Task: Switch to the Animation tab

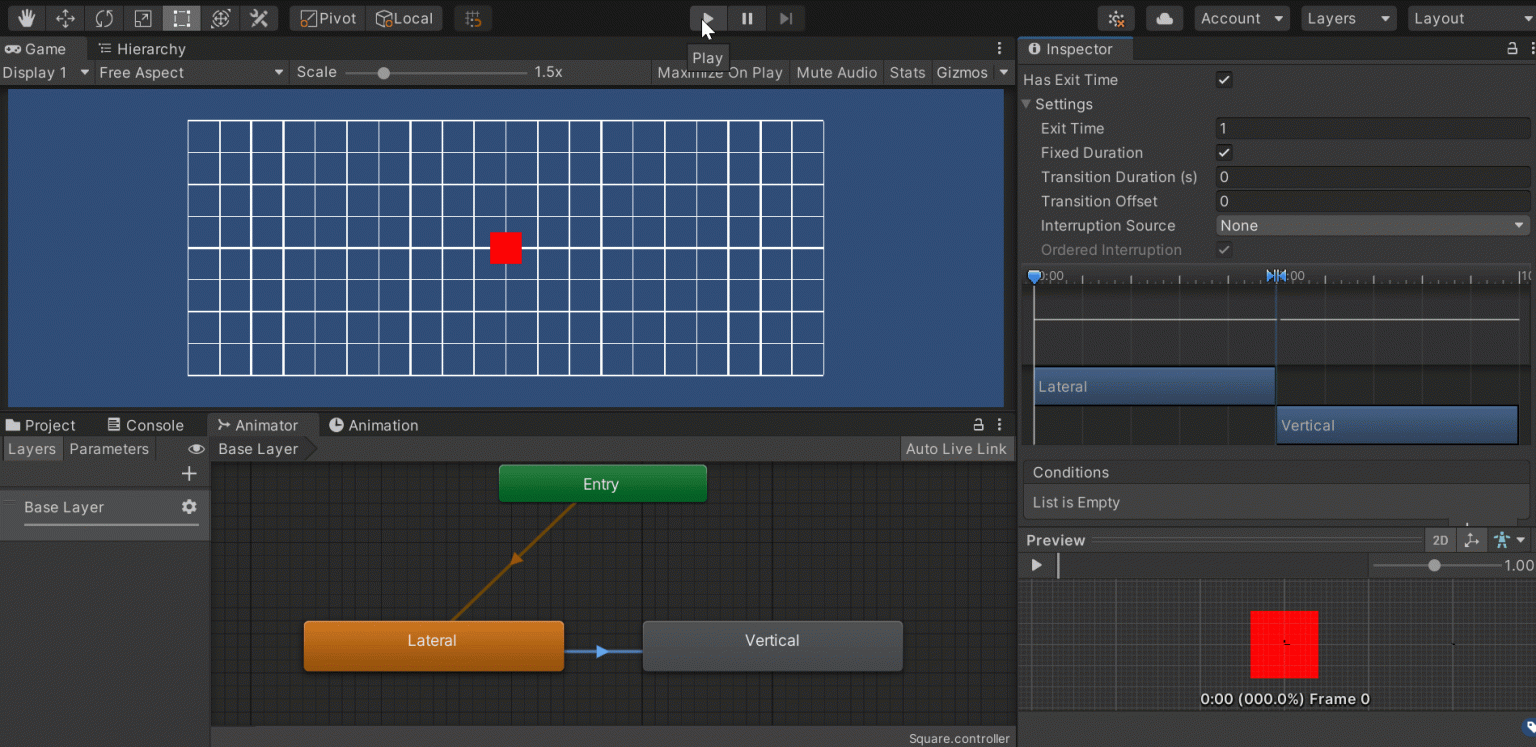Action: pyautogui.click(x=373, y=425)
